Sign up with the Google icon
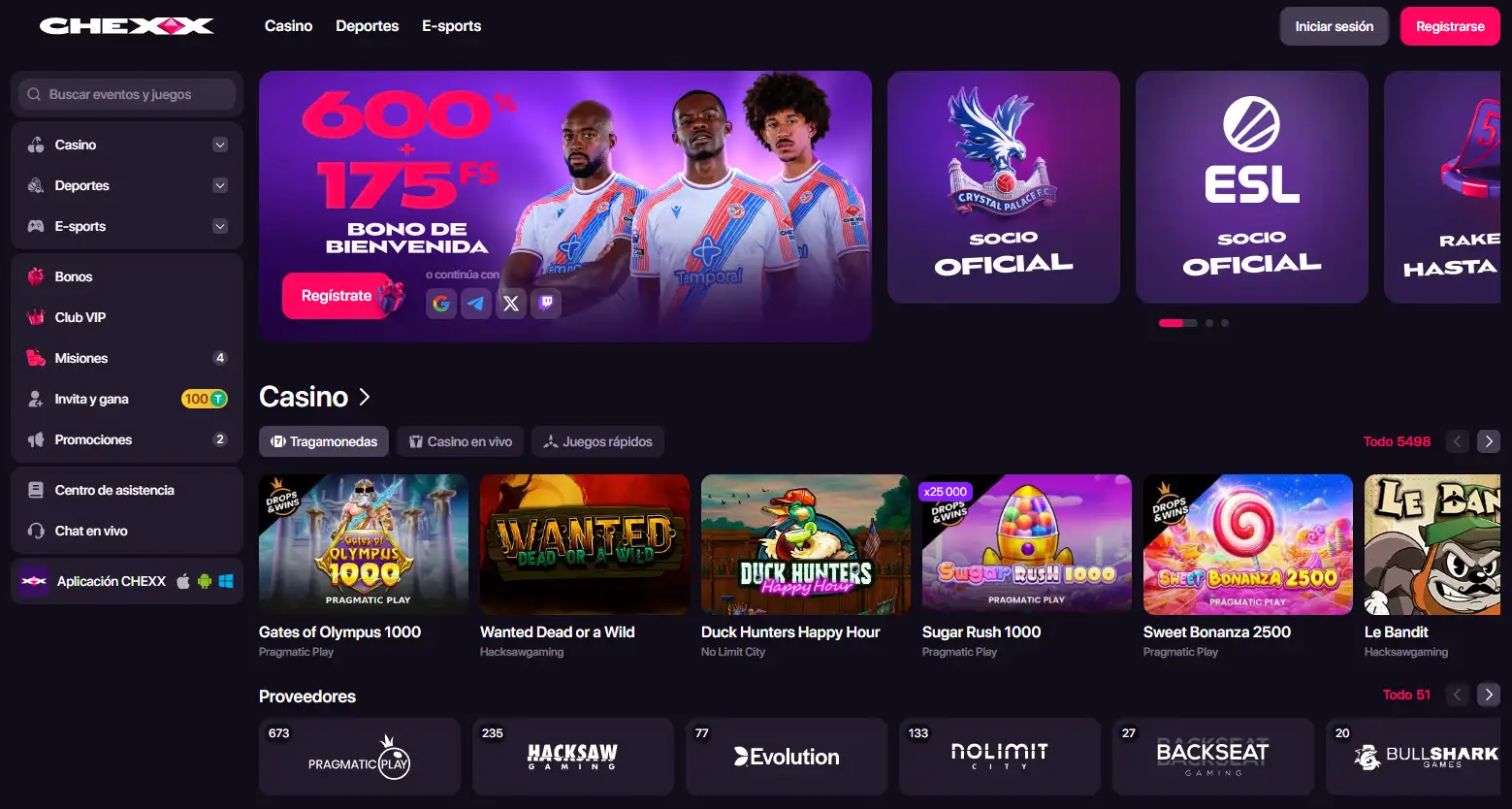Image resolution: width=1512 pixels, height=809 pixels. pos(441,304)
